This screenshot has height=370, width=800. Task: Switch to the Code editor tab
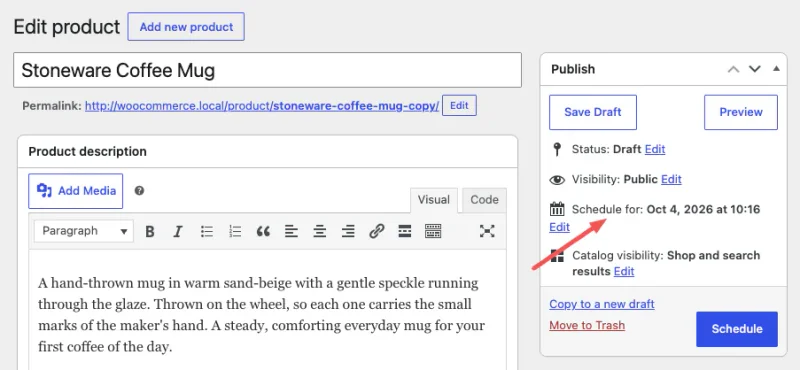click(484, 200)
